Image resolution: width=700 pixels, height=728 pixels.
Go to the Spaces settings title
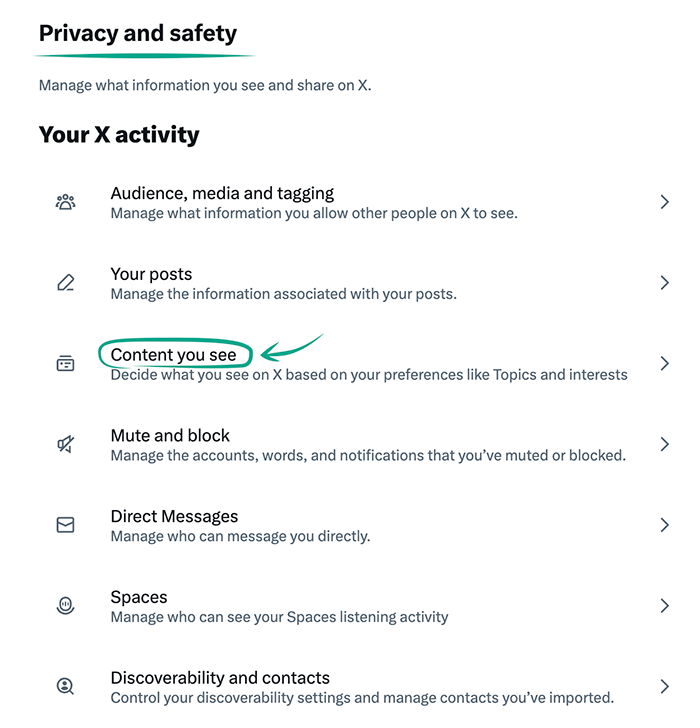tap(139, 598)
